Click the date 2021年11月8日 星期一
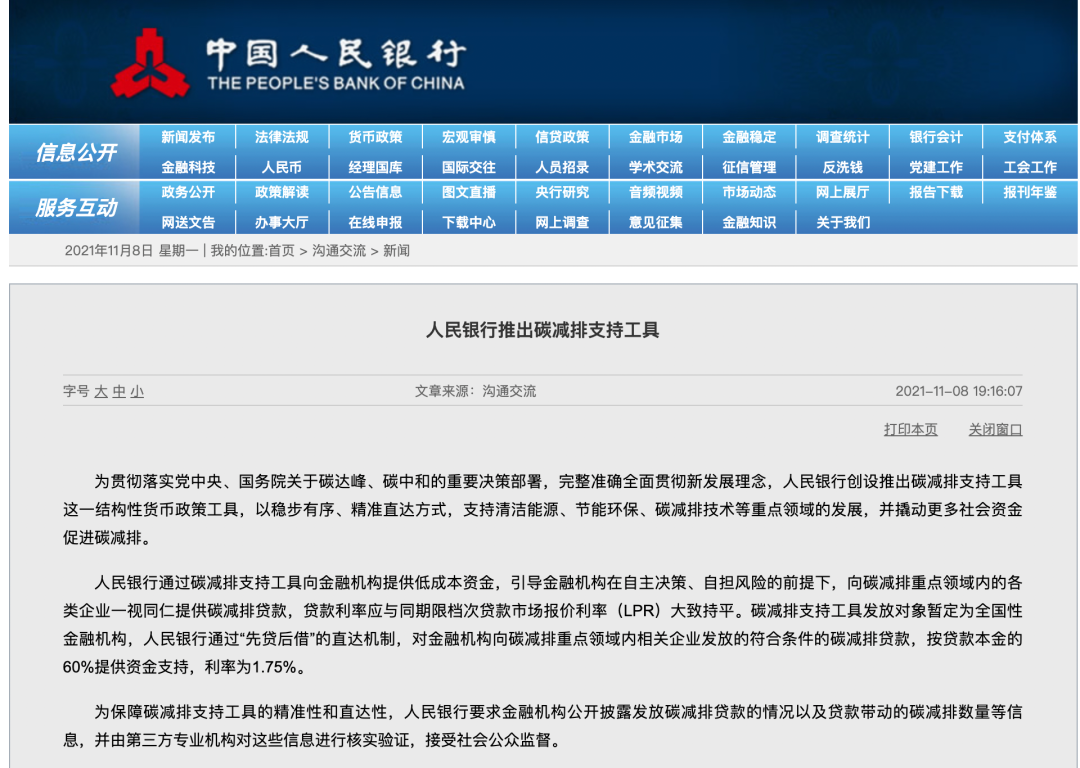The image size is (1080, 768). click(131, 251)
